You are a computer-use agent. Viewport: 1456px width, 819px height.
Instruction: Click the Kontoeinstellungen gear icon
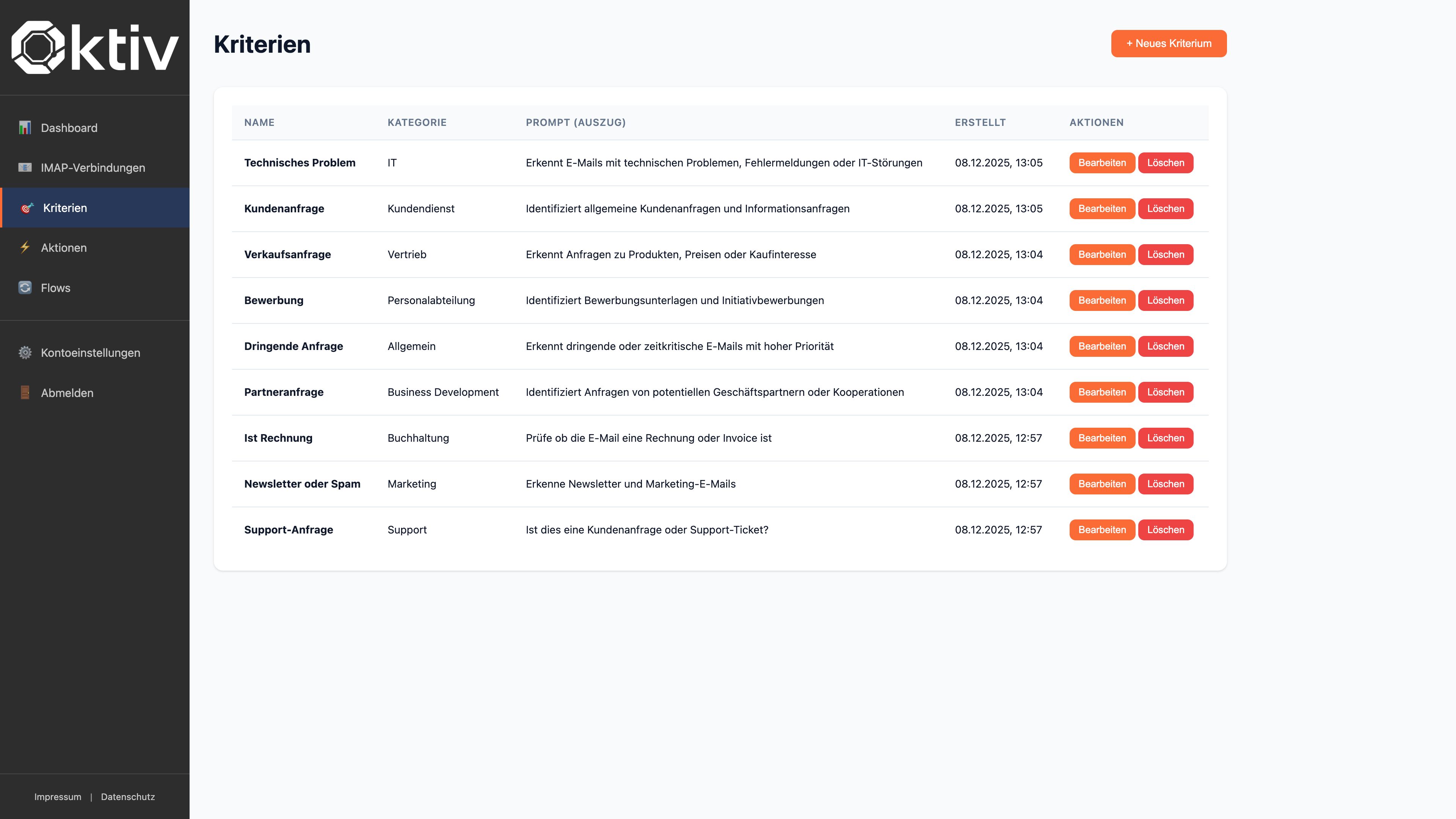[x=25, y=353]
